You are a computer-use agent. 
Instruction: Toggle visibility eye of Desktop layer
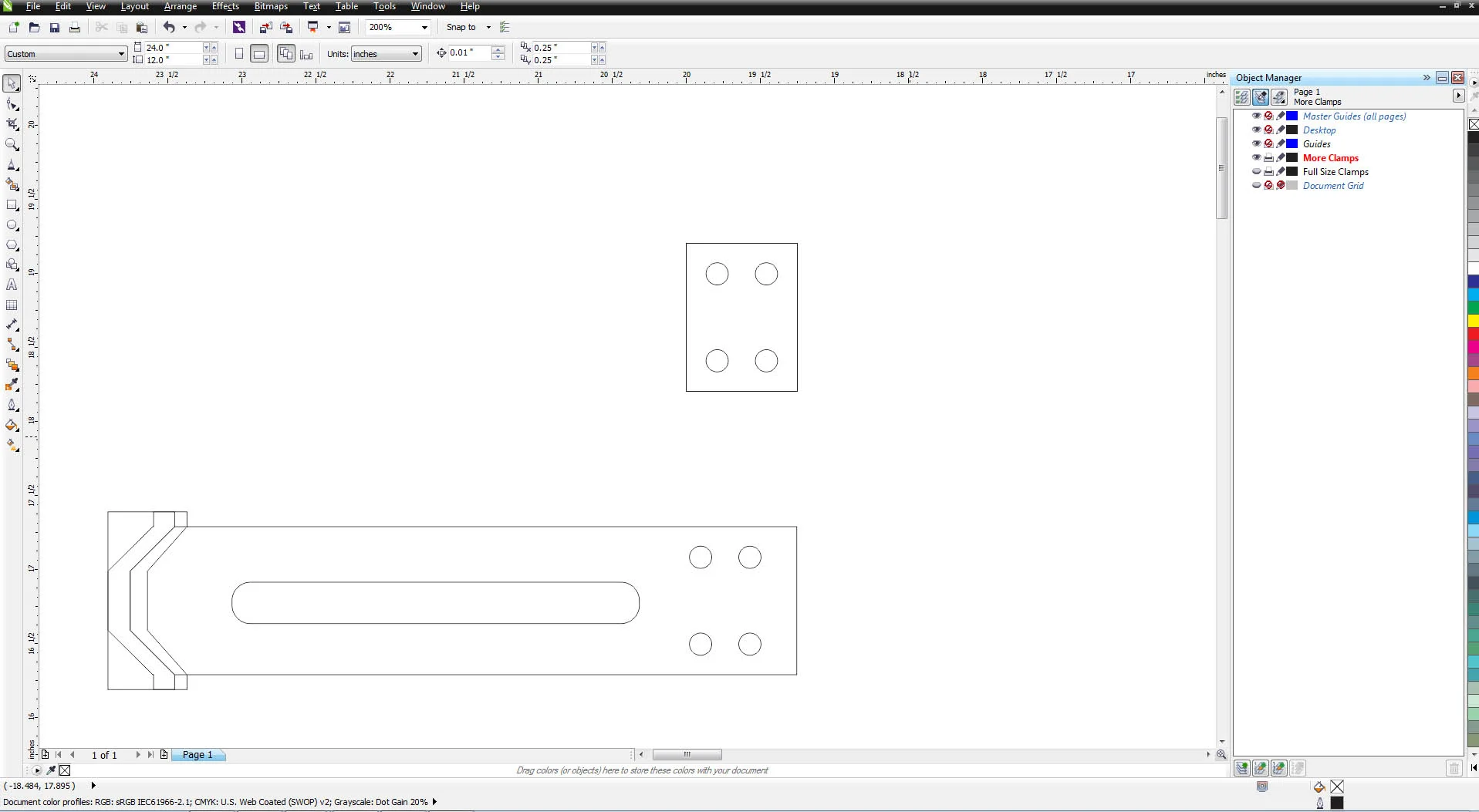[x=1256, y=130]
